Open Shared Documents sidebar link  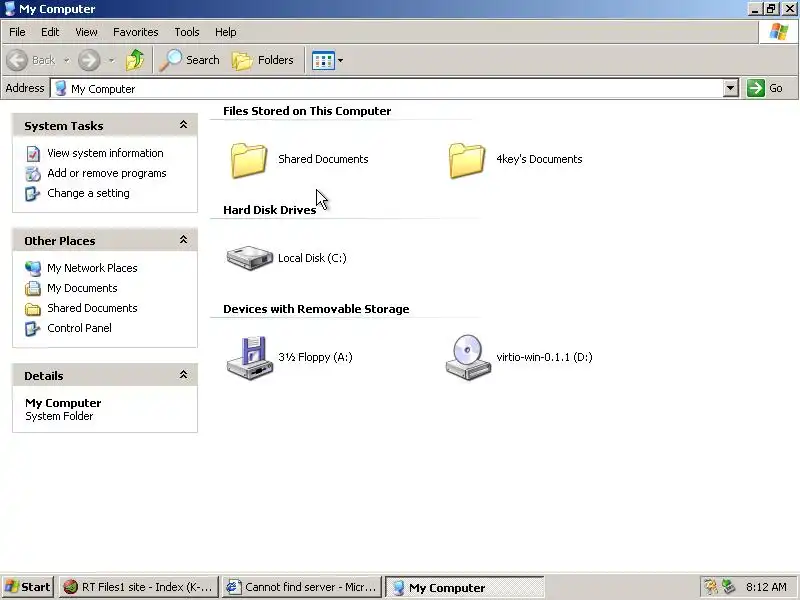point(92,308)
